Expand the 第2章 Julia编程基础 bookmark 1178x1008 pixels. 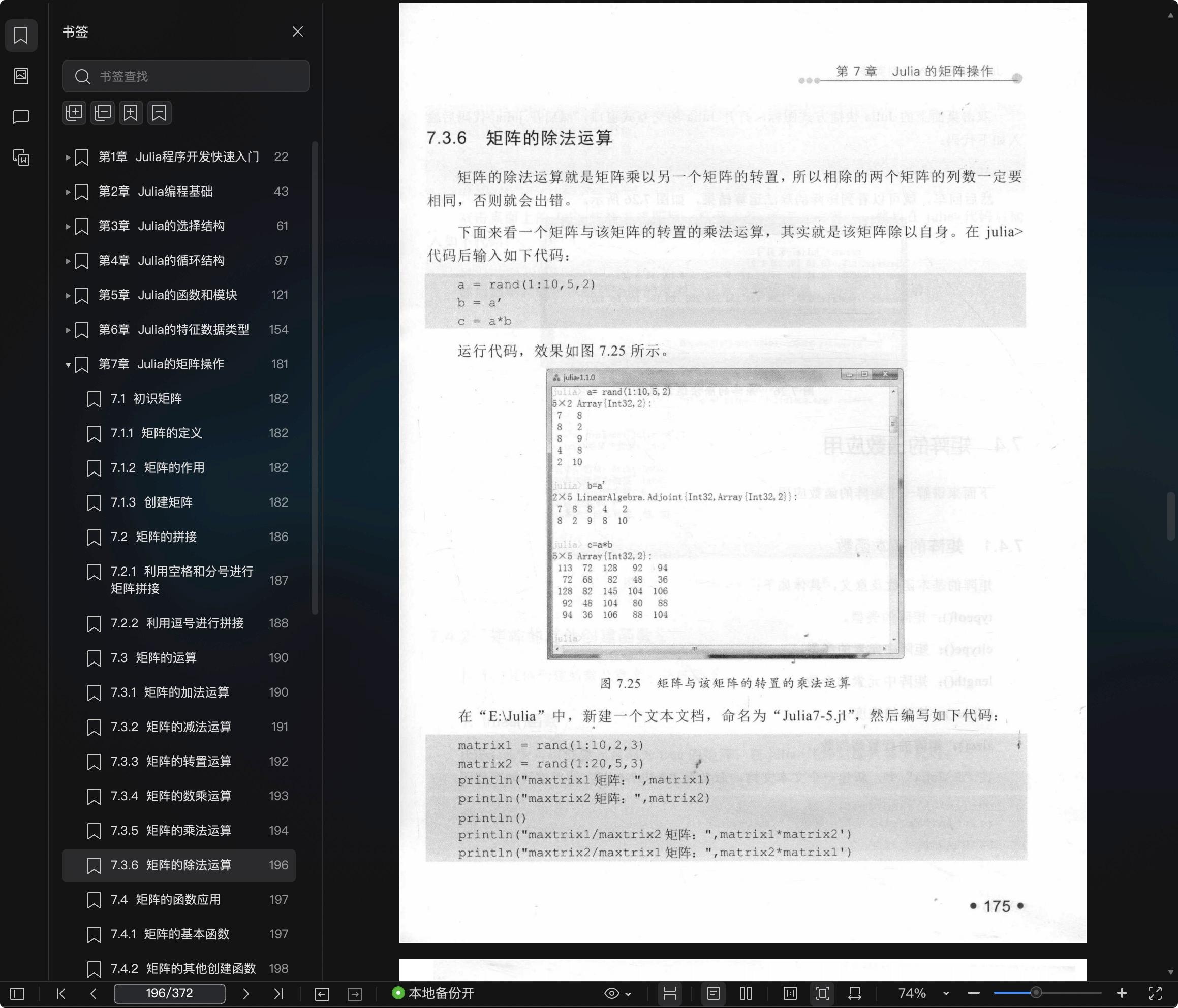click(68, 192)
